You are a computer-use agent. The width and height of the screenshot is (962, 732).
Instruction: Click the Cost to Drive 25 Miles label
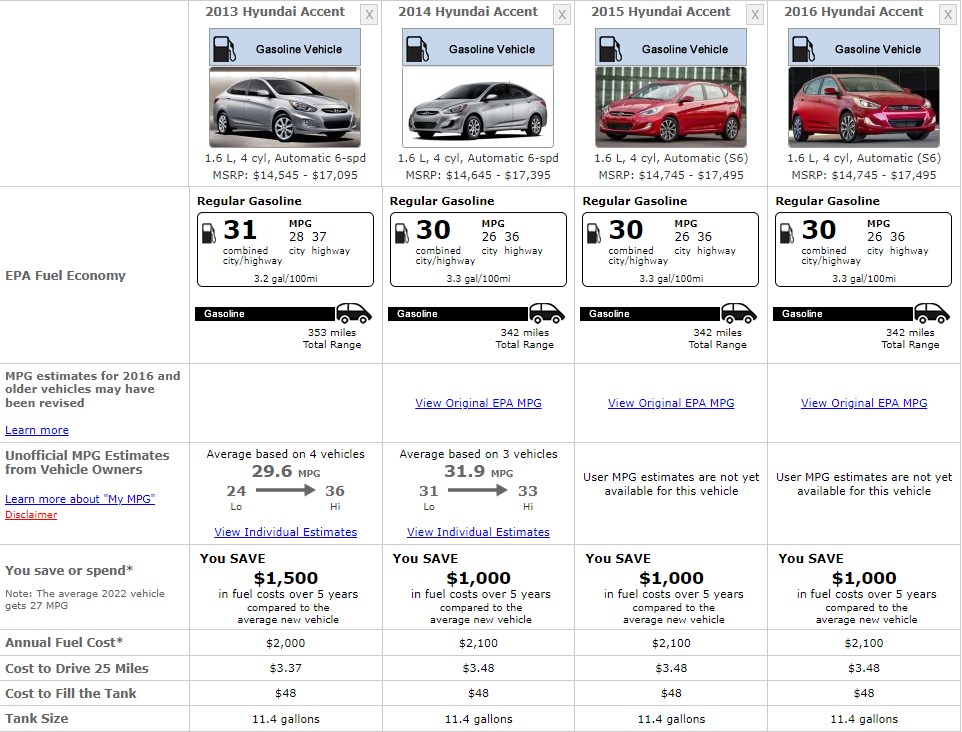point(77,668)
